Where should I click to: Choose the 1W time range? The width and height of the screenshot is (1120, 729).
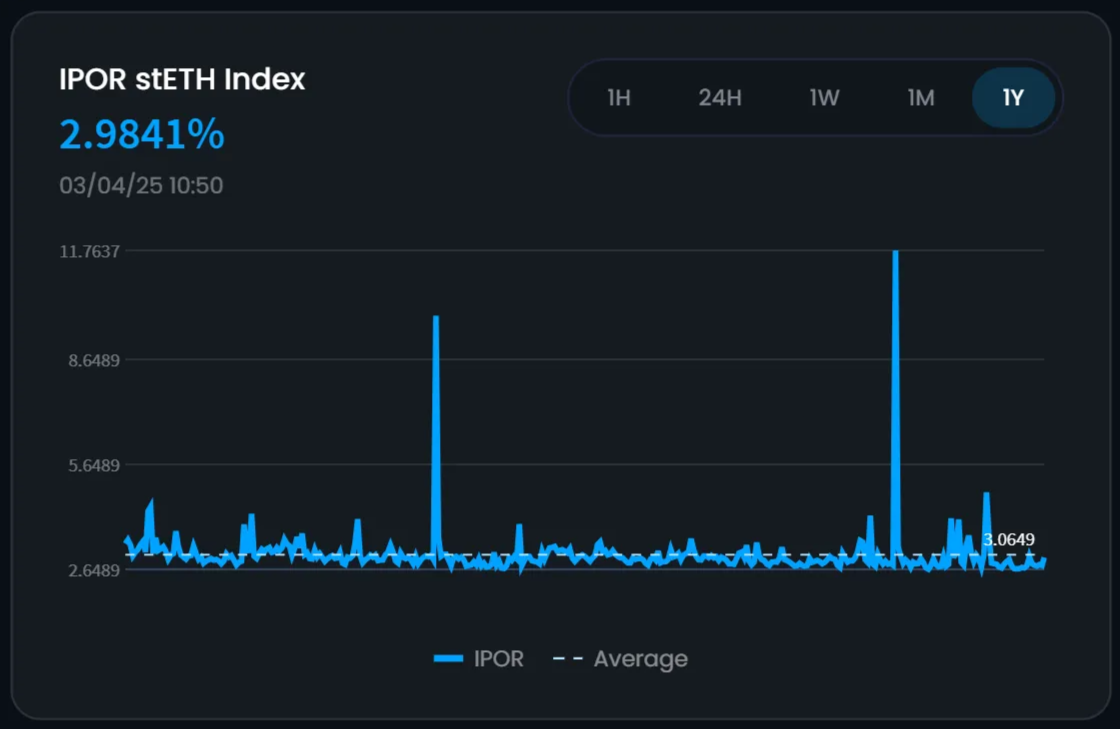[824, 98]
